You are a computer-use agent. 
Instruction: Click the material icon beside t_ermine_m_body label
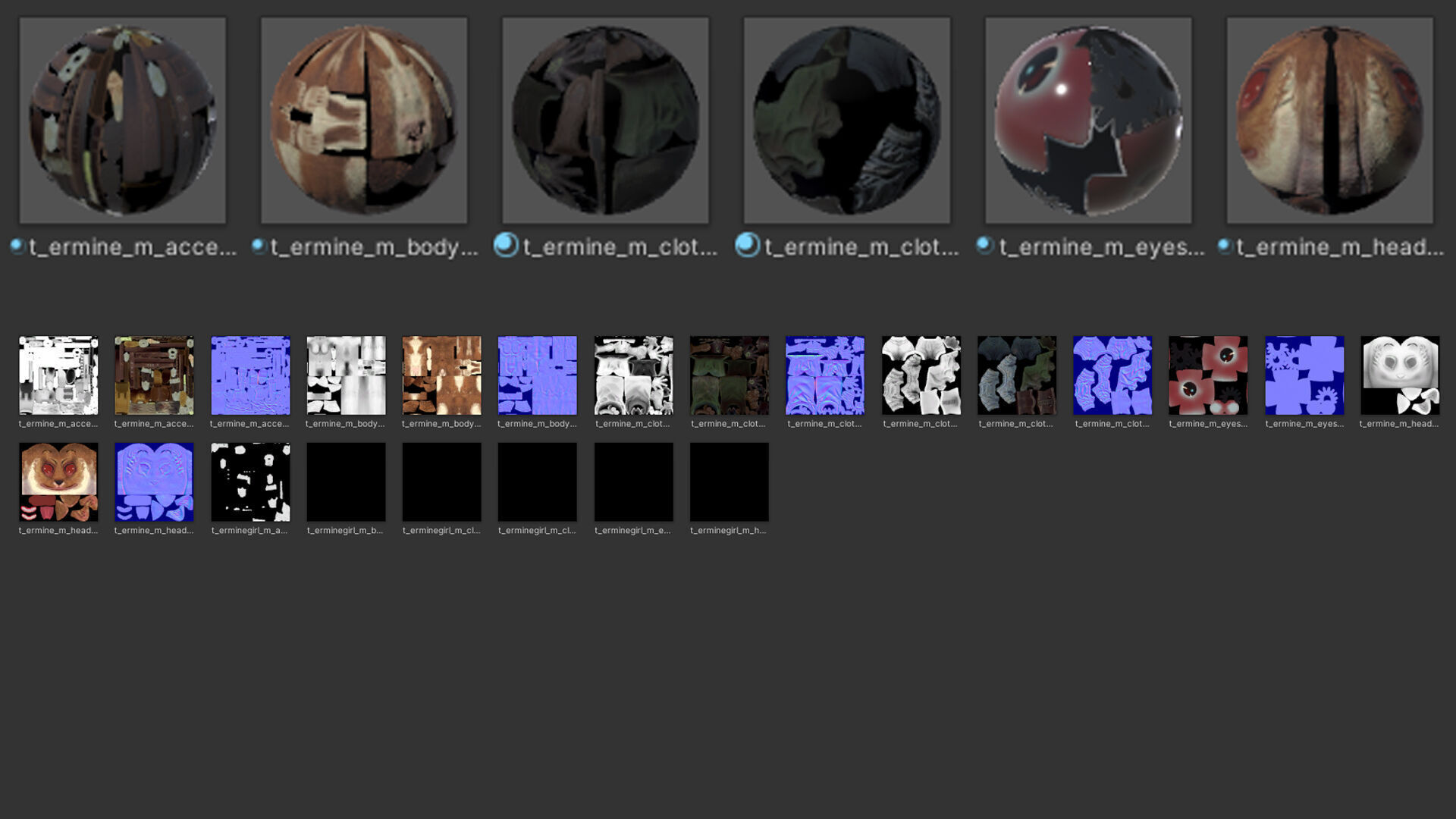pos(259,246)
